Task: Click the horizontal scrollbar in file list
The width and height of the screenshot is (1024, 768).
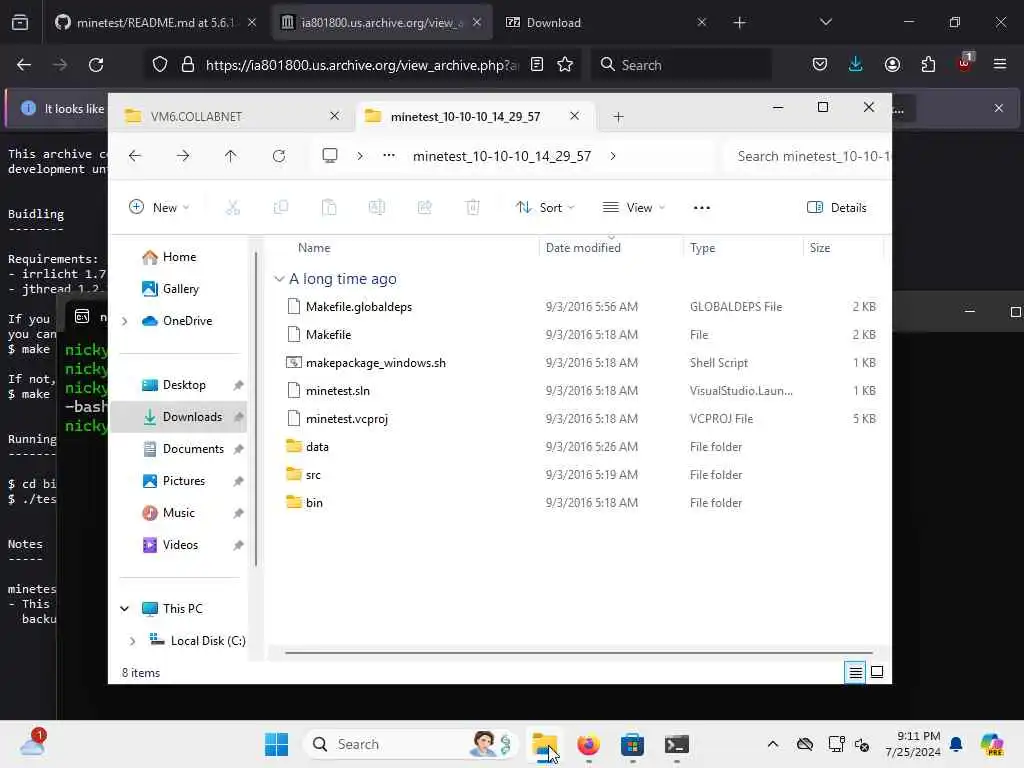Action: click(x=578, y=652)
